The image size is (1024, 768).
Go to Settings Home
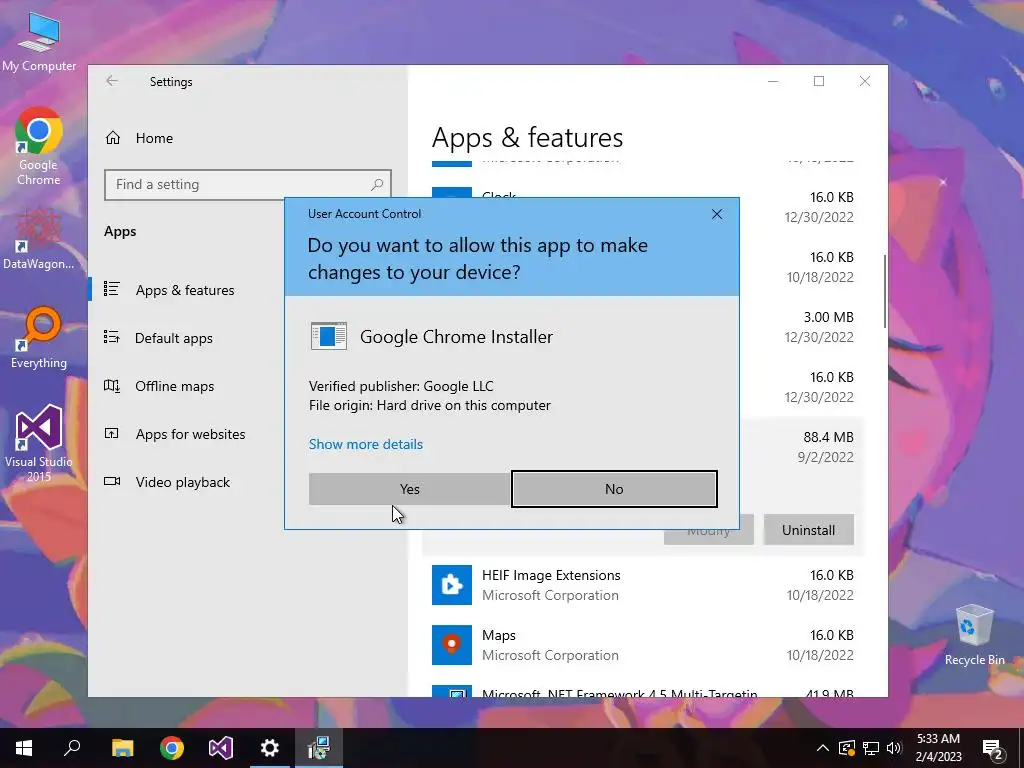(139, 138)
